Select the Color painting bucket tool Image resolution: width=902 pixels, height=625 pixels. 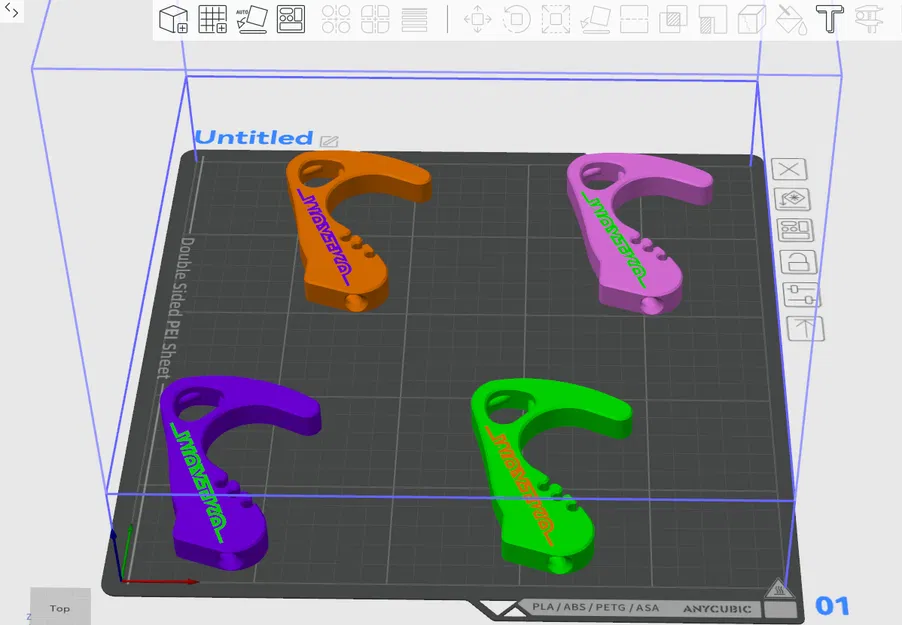(790, 19)
